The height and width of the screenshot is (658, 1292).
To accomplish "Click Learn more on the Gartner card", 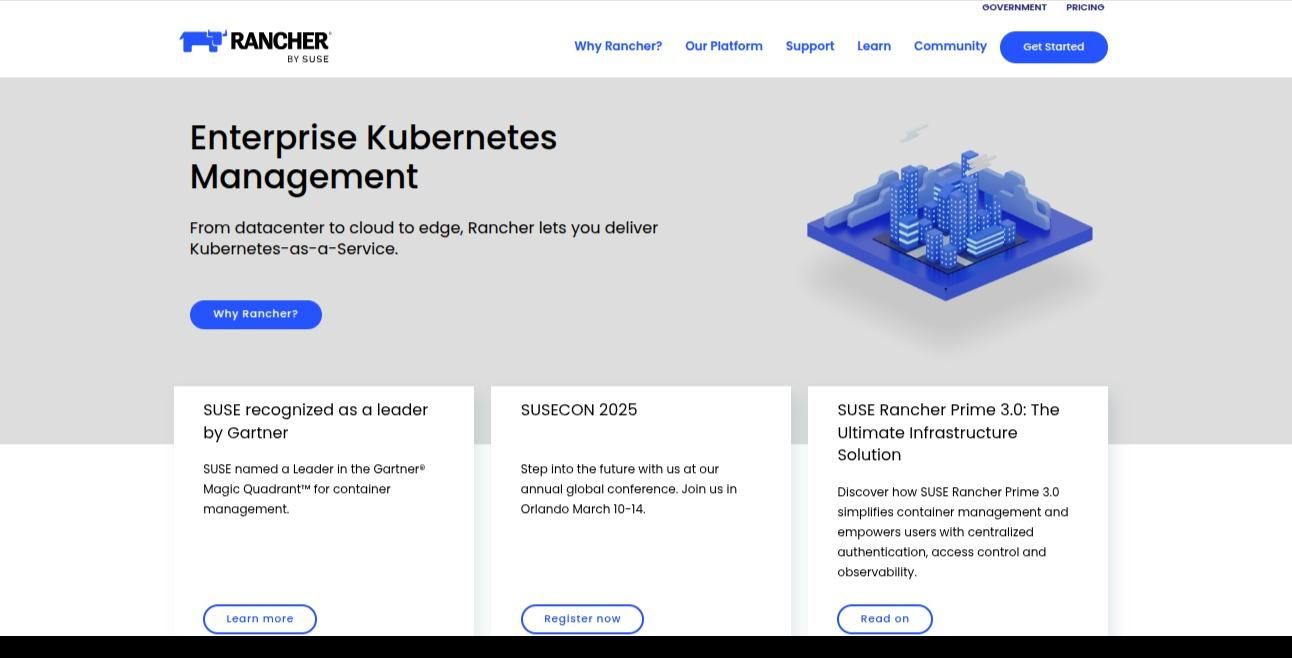I will (260, 619).
